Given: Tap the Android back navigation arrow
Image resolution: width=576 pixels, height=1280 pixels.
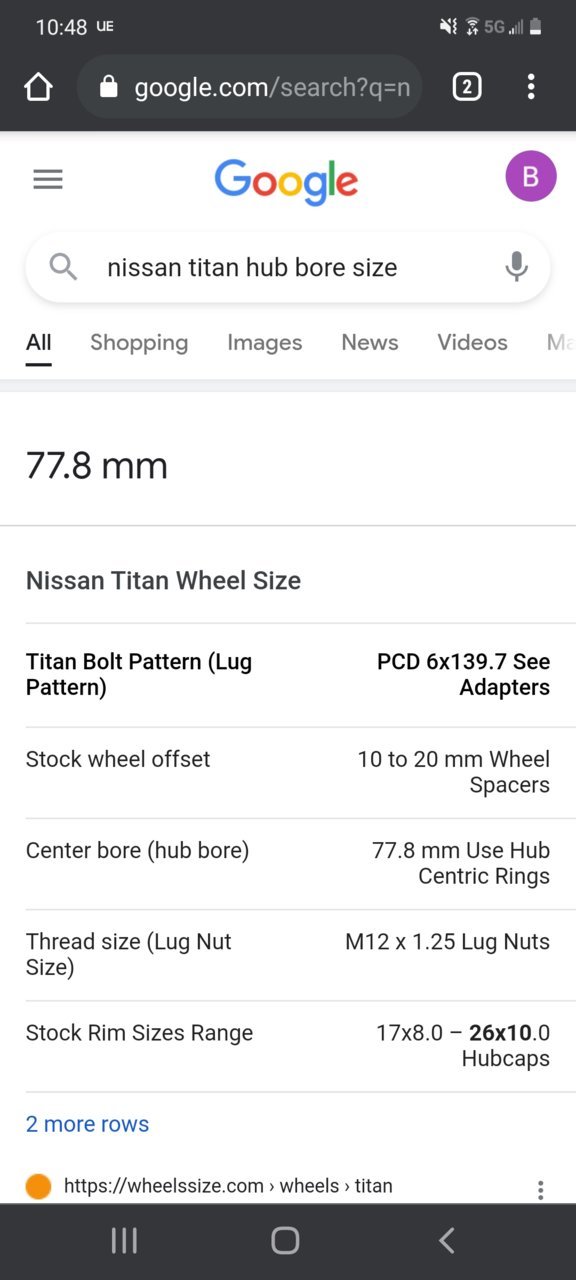Looking at the screenshot, I should pos(447,1241).
